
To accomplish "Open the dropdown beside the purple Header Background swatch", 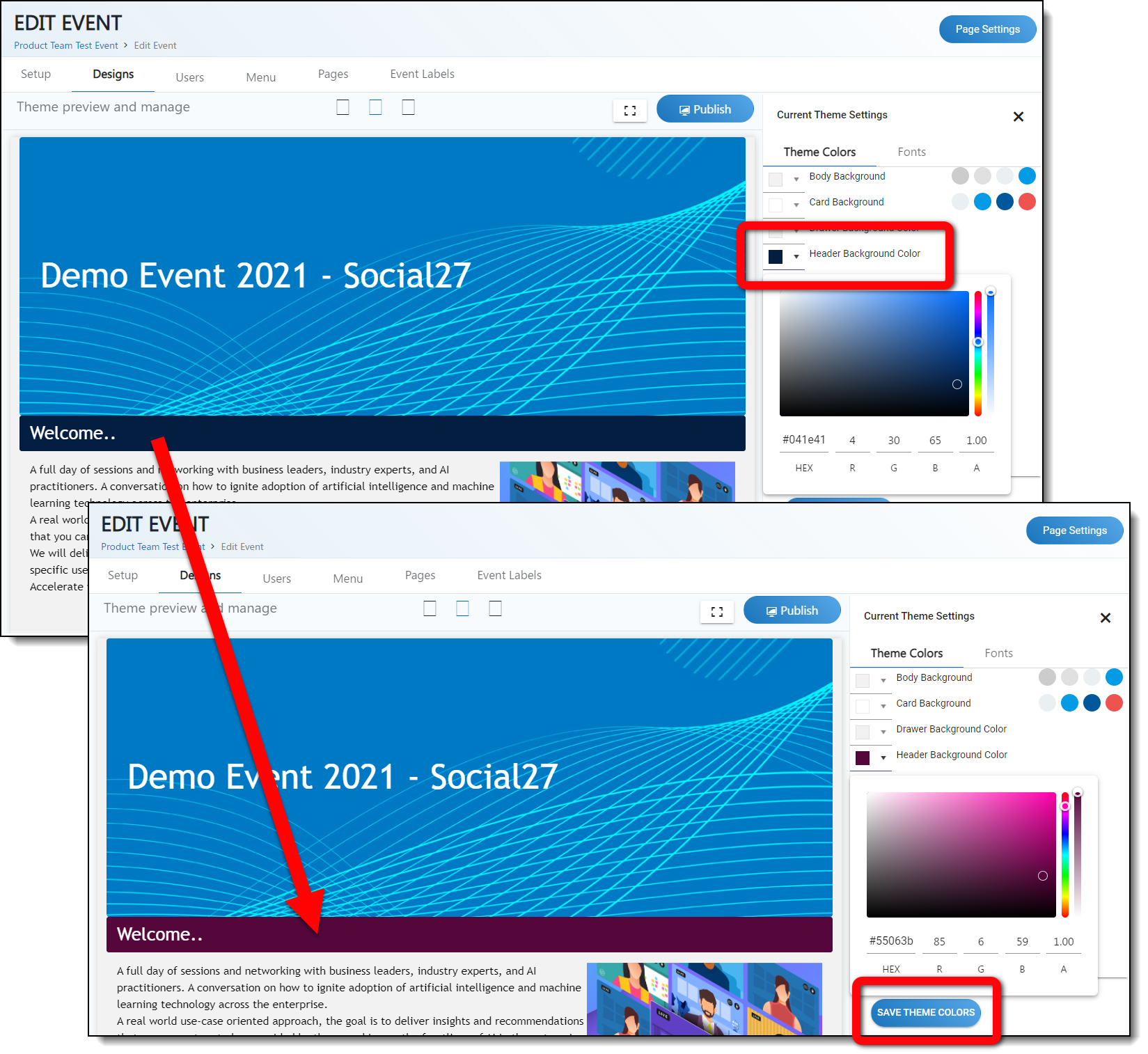I will 883,757.
